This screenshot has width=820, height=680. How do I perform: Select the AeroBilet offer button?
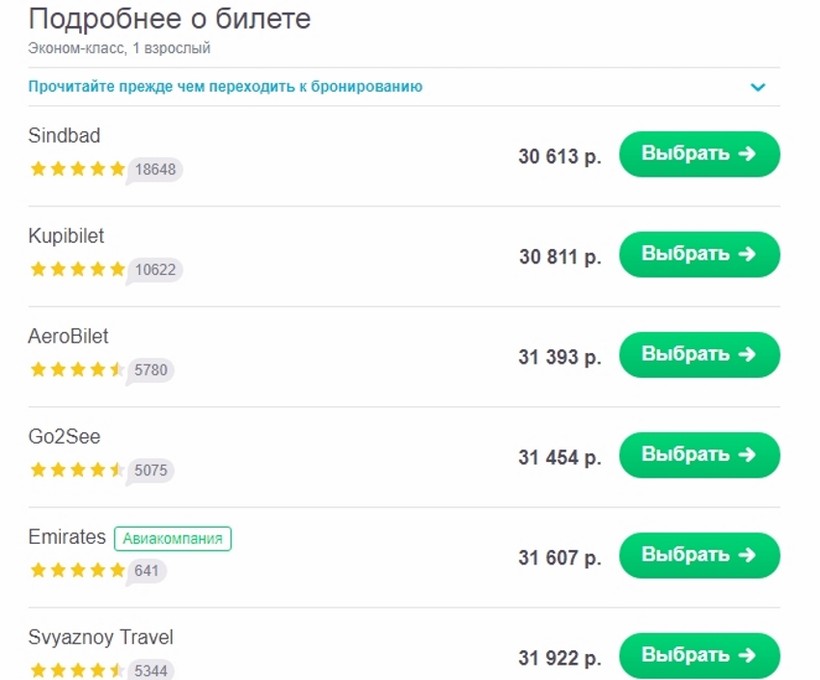699,354
